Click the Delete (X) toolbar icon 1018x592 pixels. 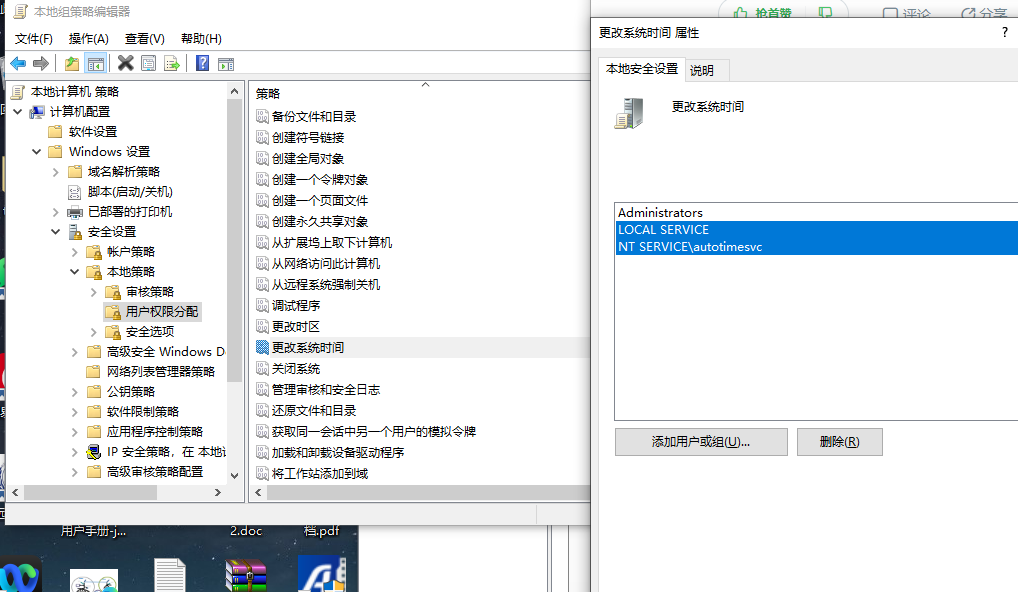point(125,64)
